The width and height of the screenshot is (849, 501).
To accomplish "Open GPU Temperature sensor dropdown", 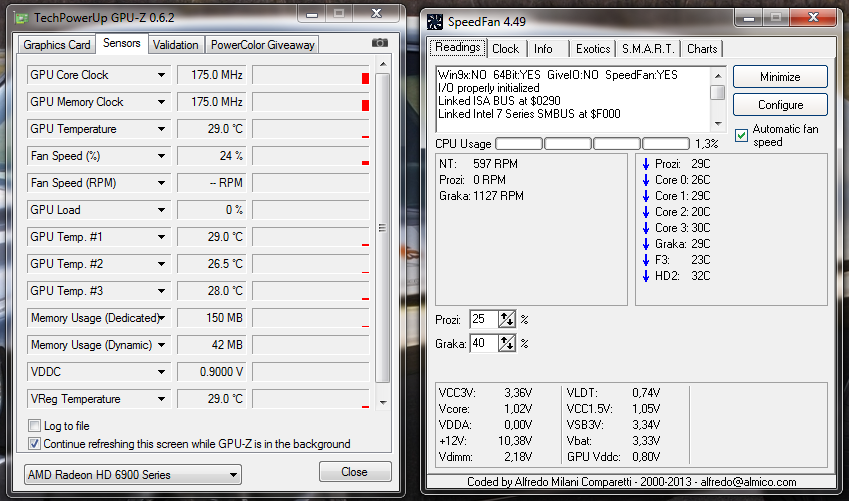I will (x=161, y=129).
